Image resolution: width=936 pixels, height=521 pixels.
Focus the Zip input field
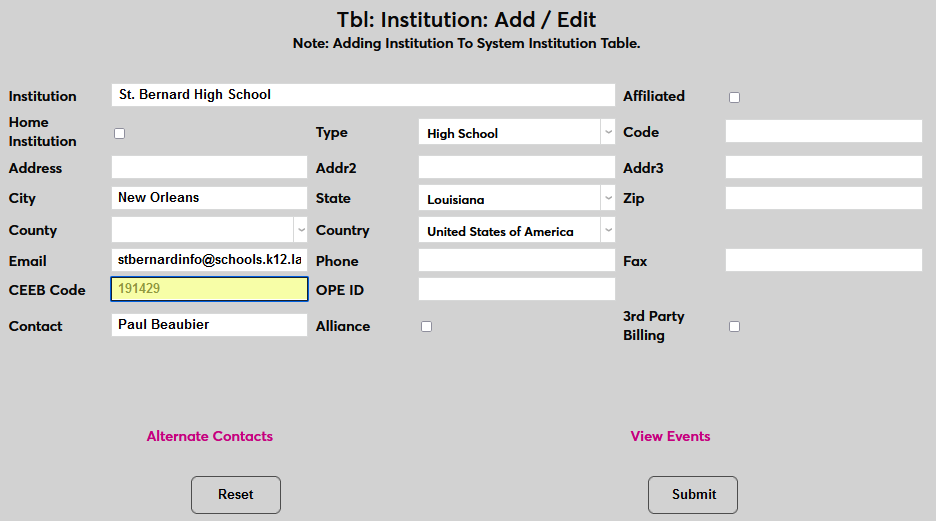point(823,198)
